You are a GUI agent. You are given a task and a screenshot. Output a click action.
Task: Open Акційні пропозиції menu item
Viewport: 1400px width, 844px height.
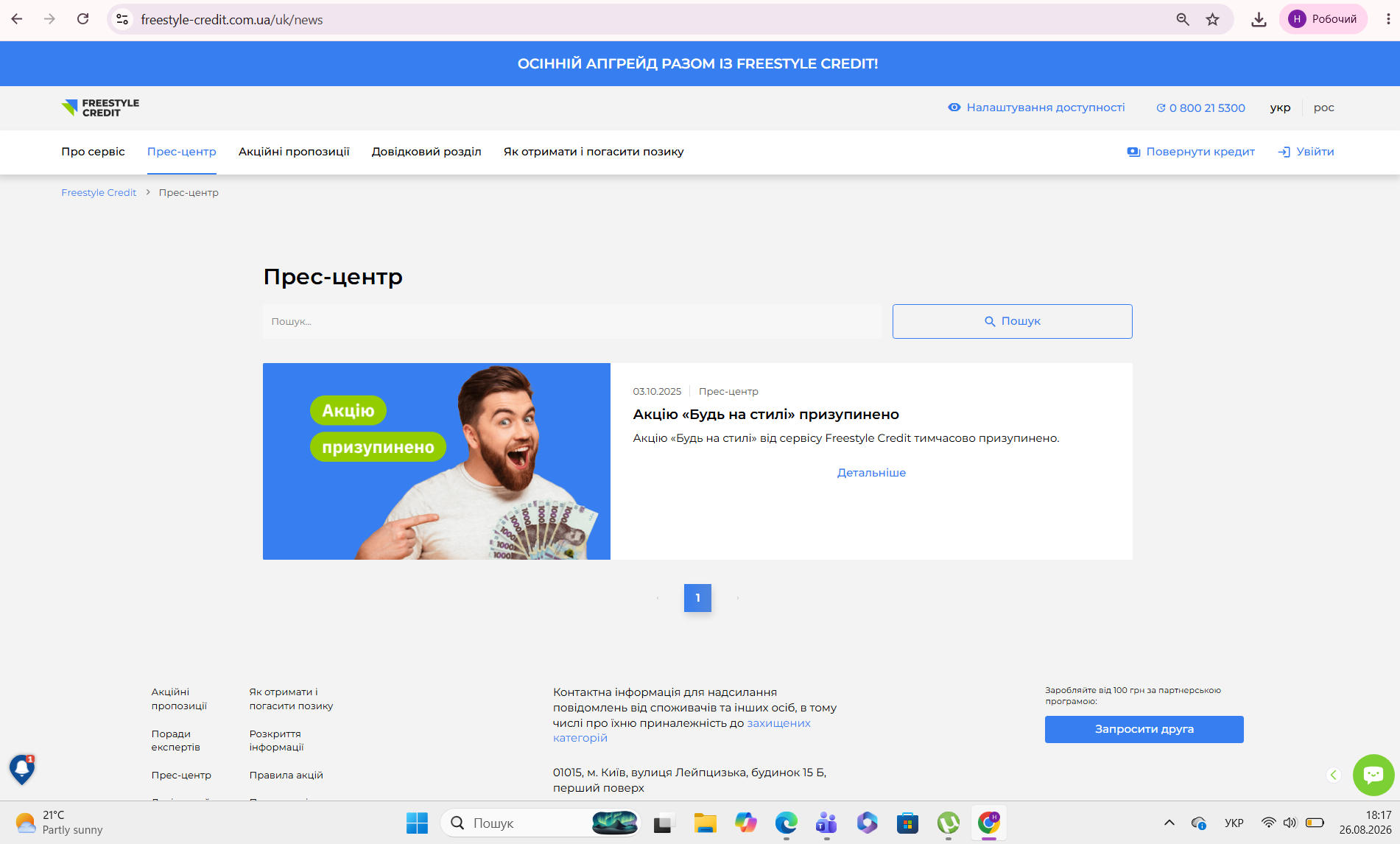click(x=294, y=152)
